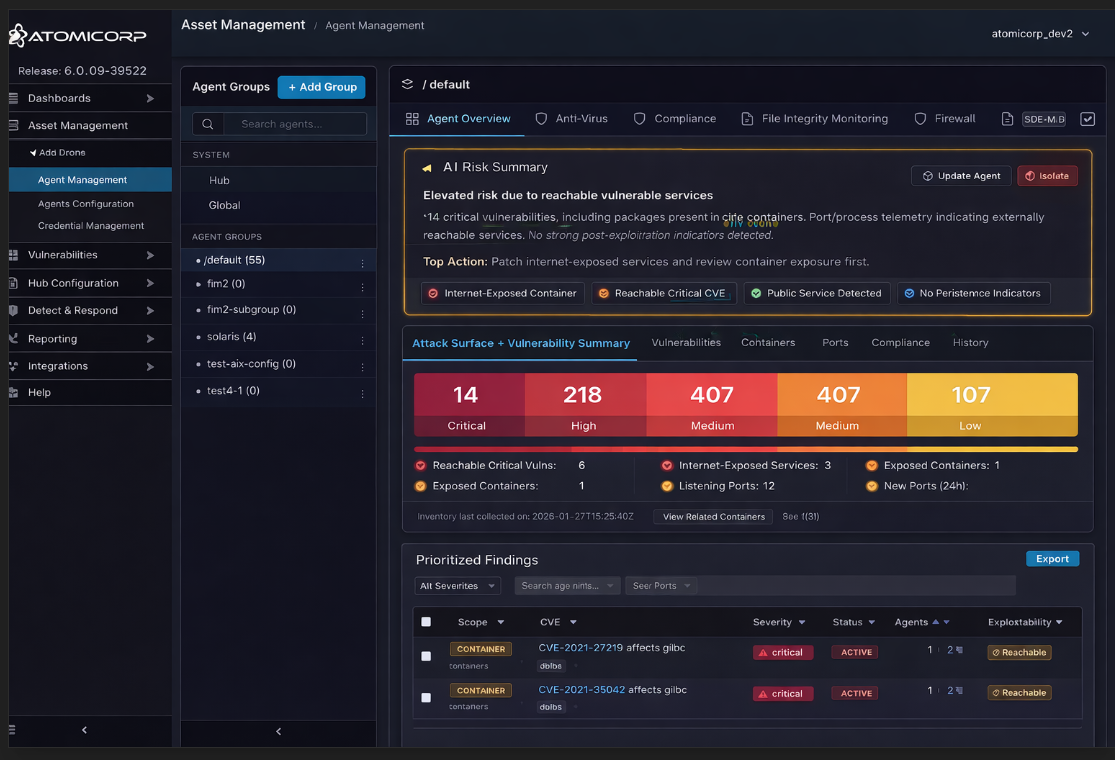Open the Seer Ports filter dropdown
This screenshot has height=760, width=1115.
[x=661, y=586]
